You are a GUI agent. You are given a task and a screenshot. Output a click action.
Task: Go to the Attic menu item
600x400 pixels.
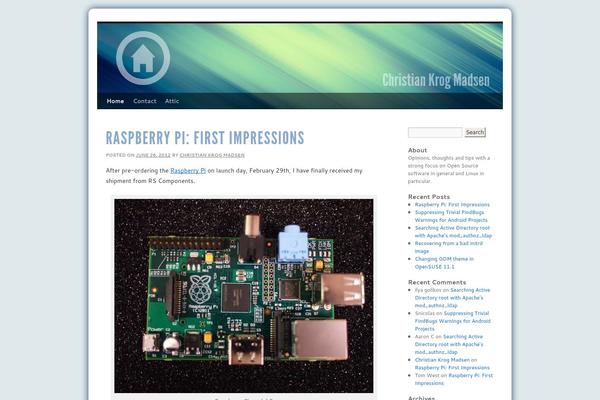point(172,101)
